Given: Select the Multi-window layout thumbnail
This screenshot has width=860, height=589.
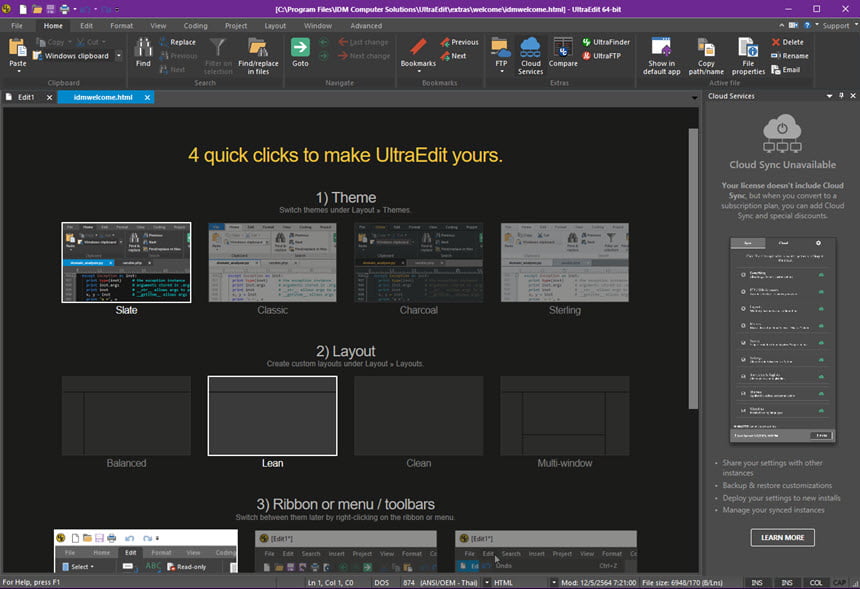Looking at the screenshot, I should (565, 416).
